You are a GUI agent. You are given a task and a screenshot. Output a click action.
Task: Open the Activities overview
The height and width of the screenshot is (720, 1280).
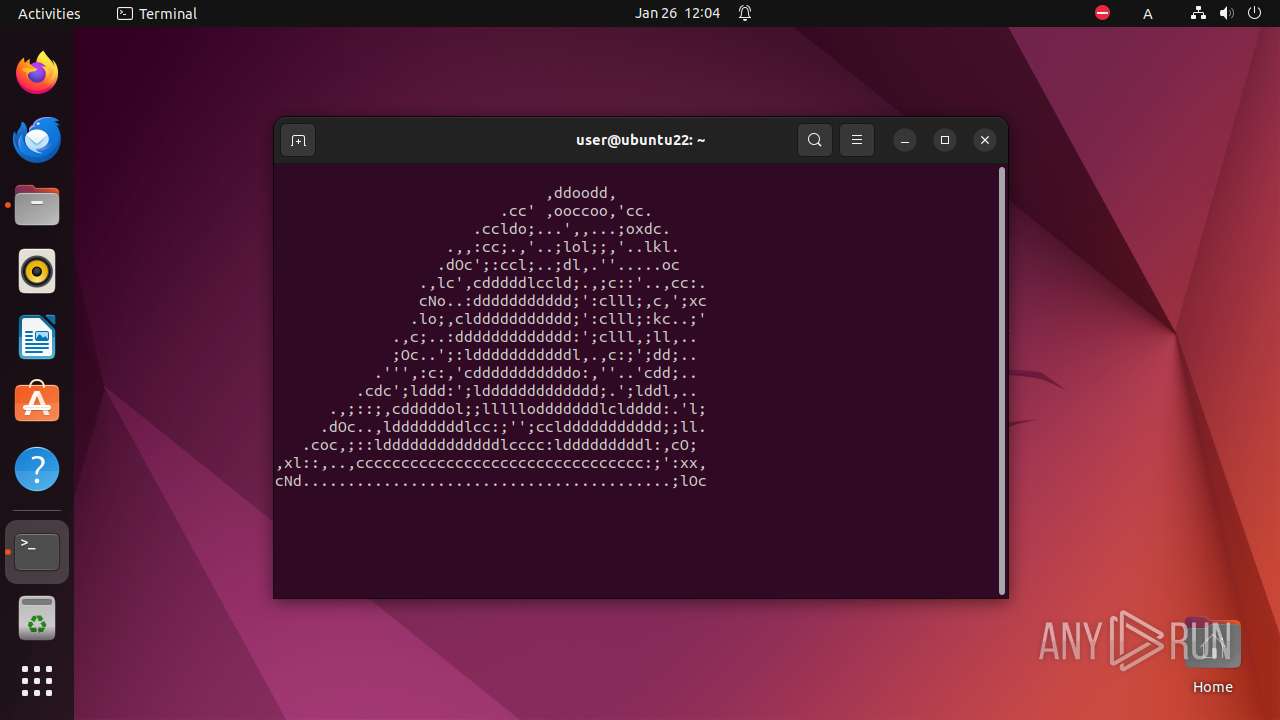tap(49, 13)
